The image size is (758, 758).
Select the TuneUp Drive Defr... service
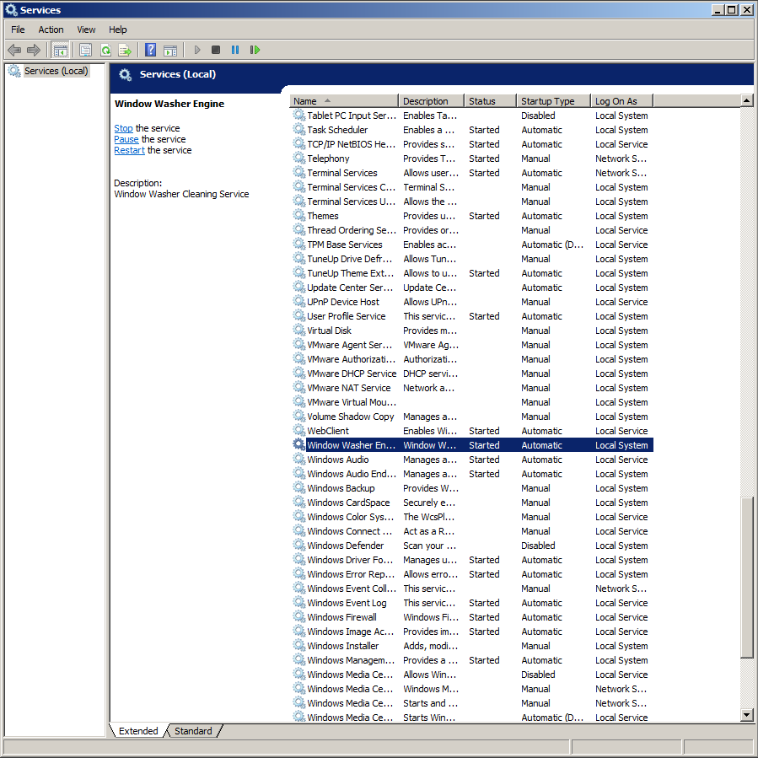click(472, 259)
